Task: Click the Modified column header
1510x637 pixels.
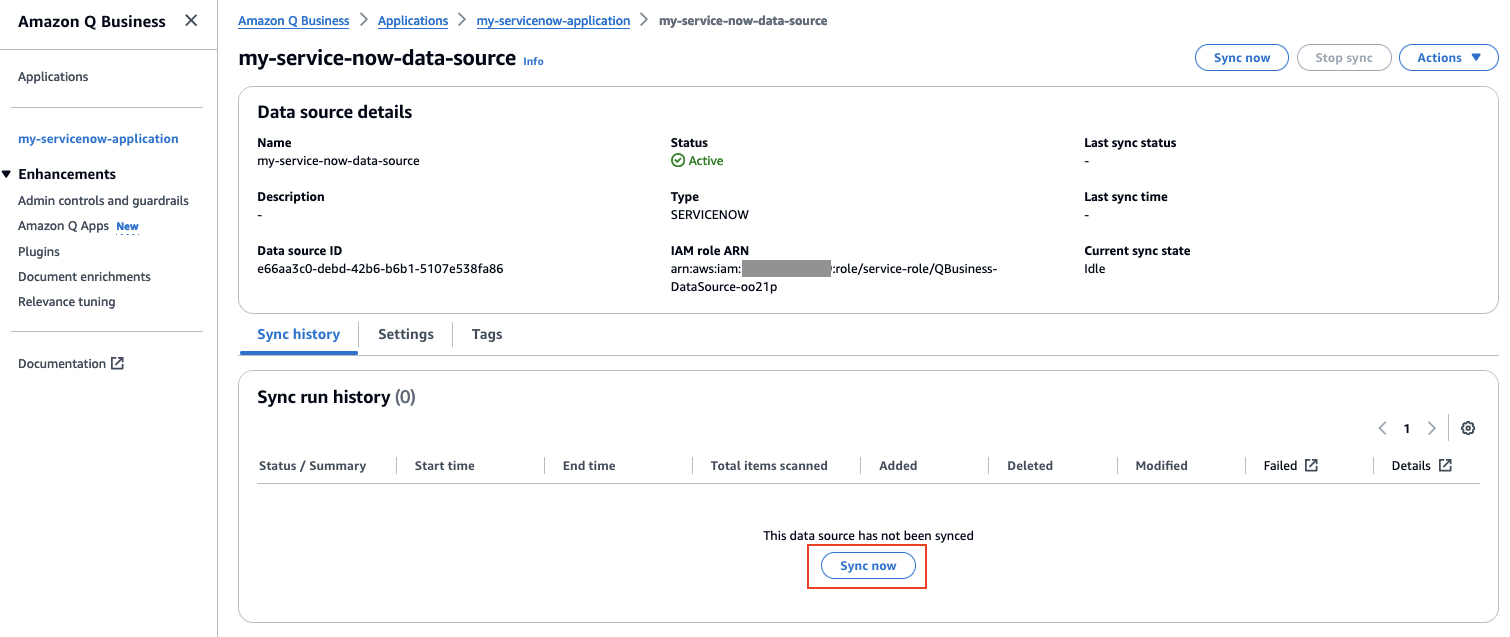Action: click(x=1161, y=465)
